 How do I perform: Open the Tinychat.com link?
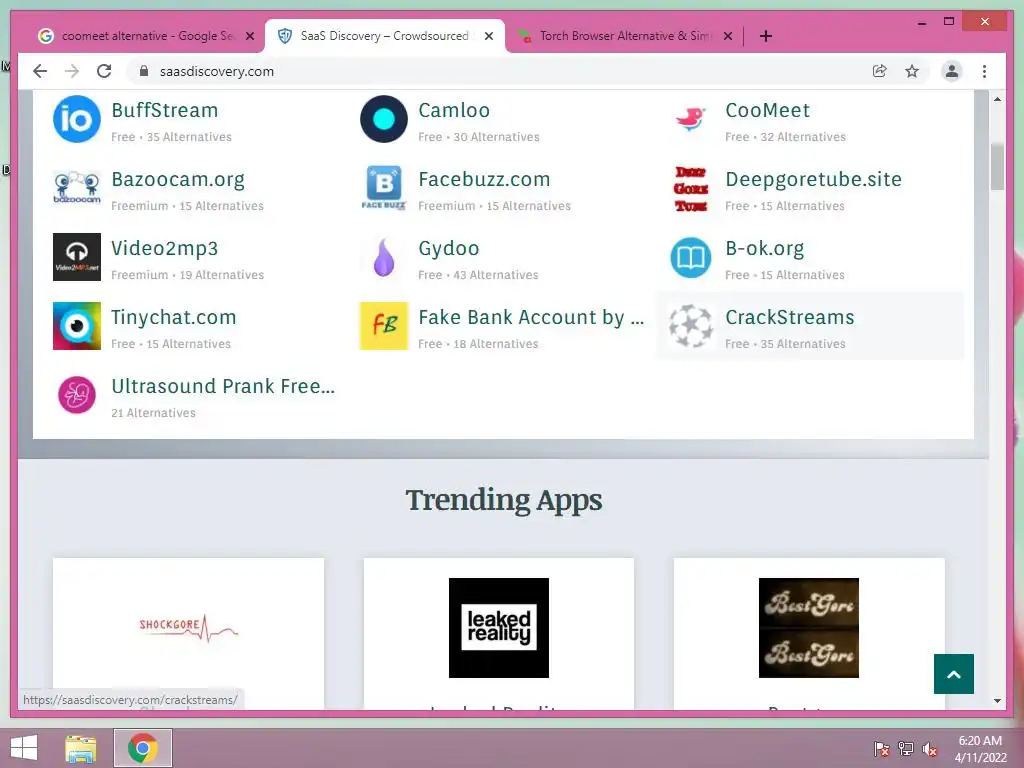click(x=174, y=317)
